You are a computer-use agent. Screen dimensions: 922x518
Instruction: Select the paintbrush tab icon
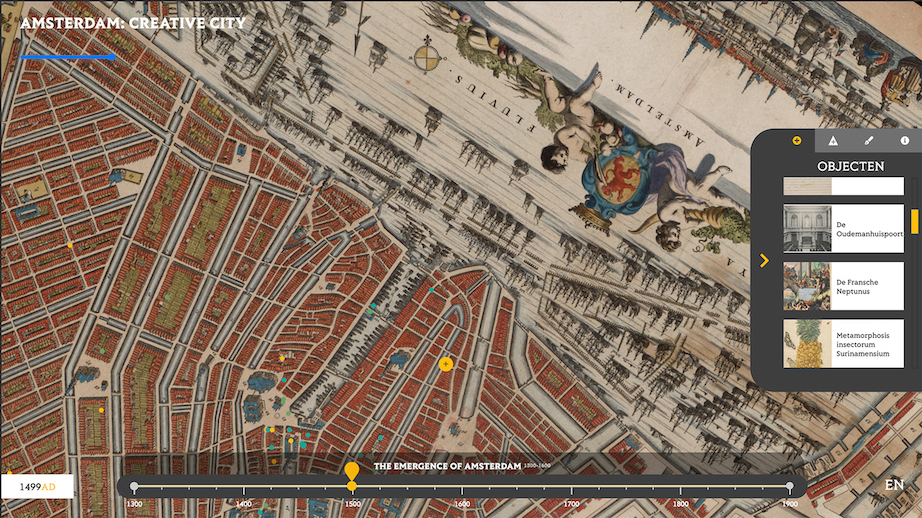(x=869, y=141)
